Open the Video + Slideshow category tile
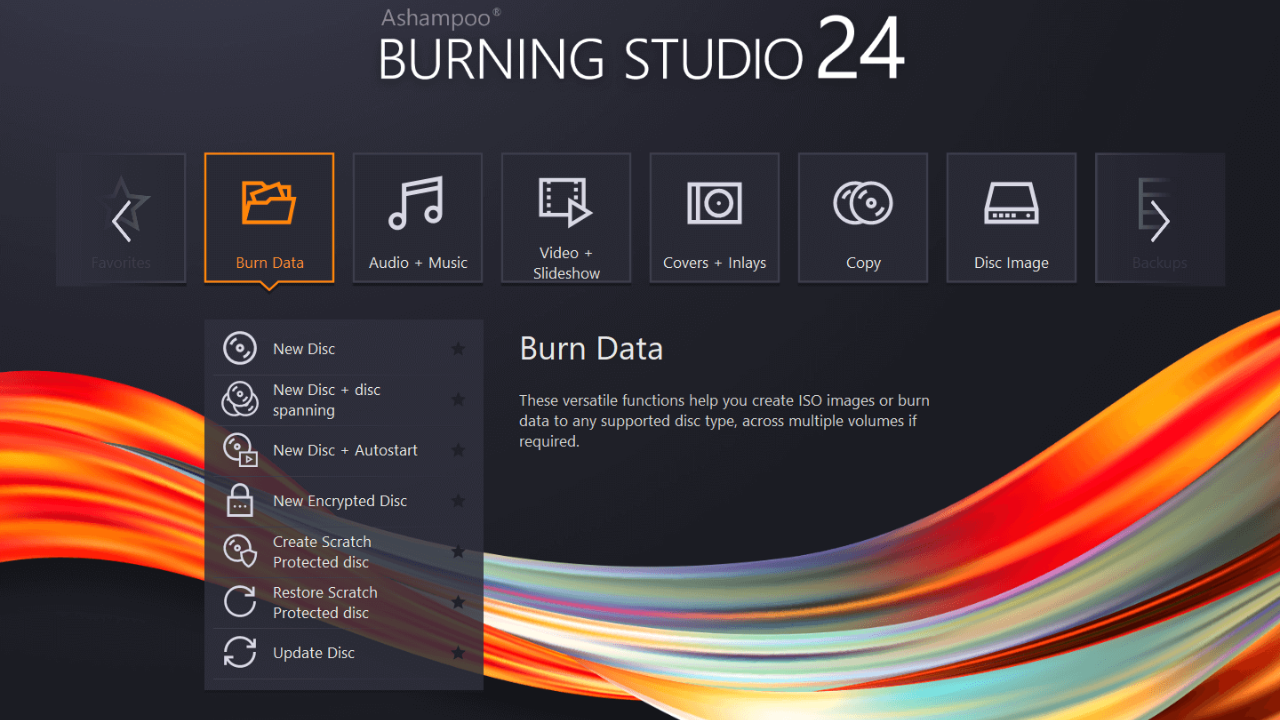The image size is (1280, 720). click(566, 218)
